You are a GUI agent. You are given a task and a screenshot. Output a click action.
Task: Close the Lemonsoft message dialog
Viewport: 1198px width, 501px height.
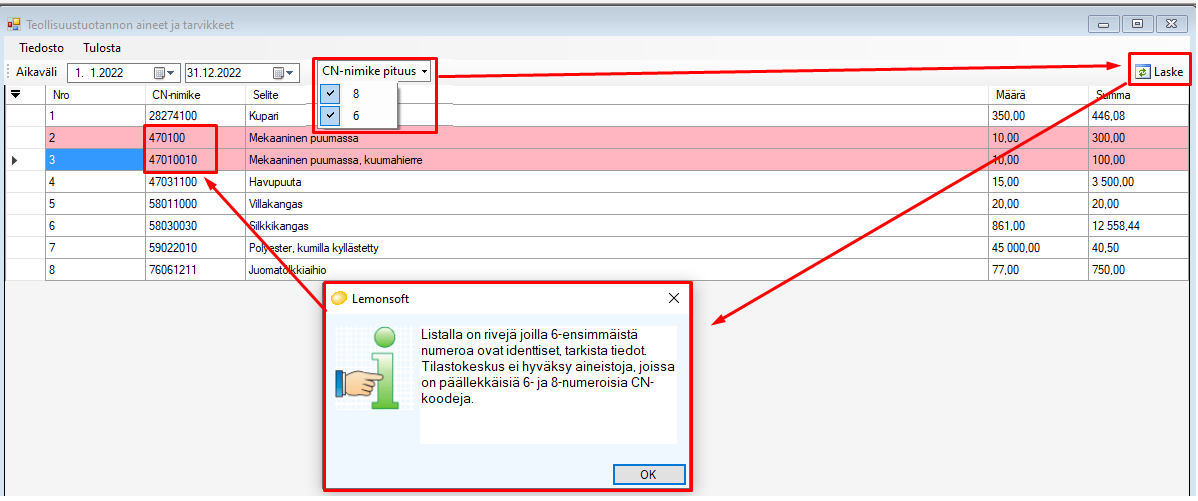coord(674,298)
